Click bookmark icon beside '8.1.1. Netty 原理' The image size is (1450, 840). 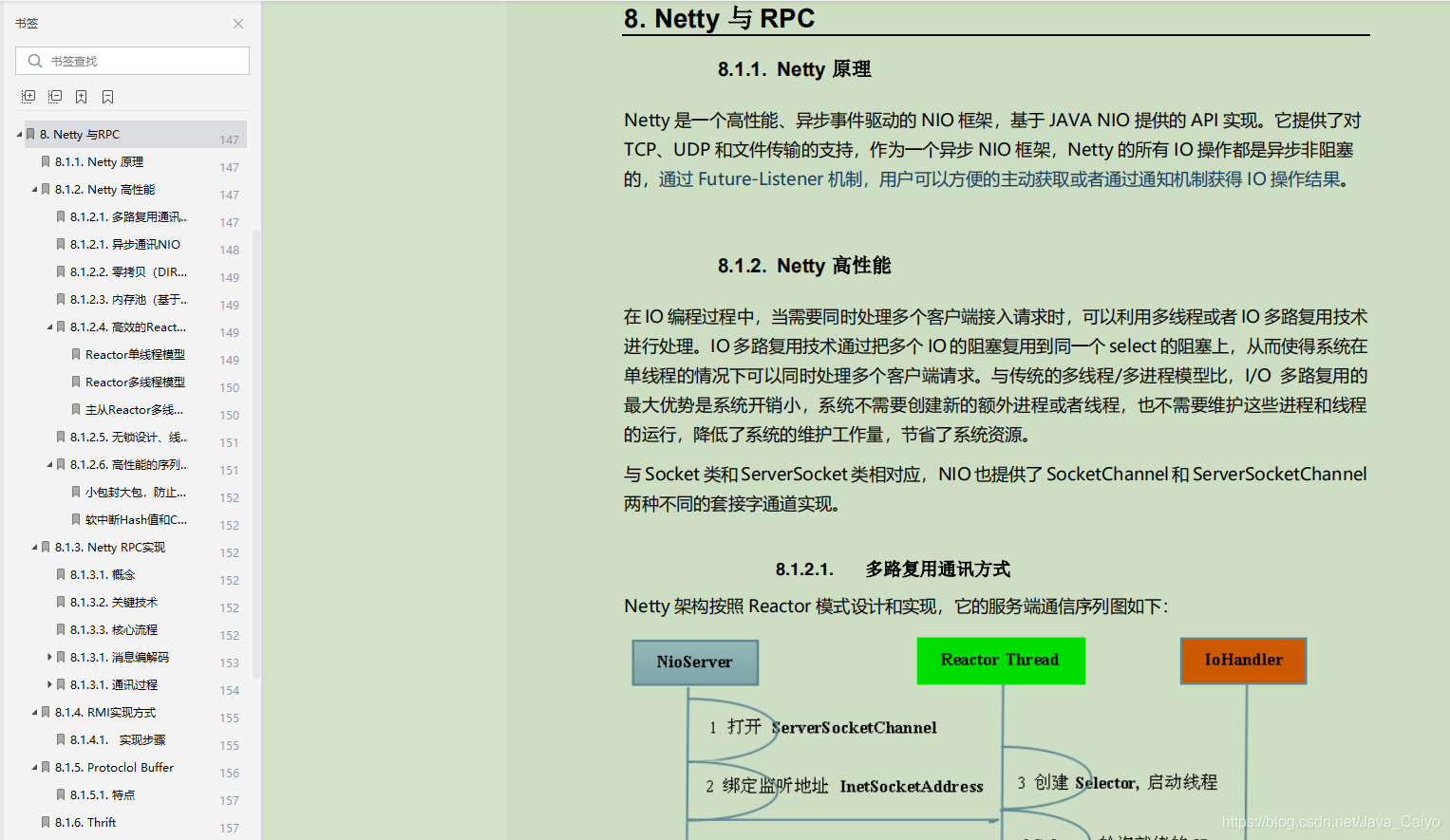(46, 162)
